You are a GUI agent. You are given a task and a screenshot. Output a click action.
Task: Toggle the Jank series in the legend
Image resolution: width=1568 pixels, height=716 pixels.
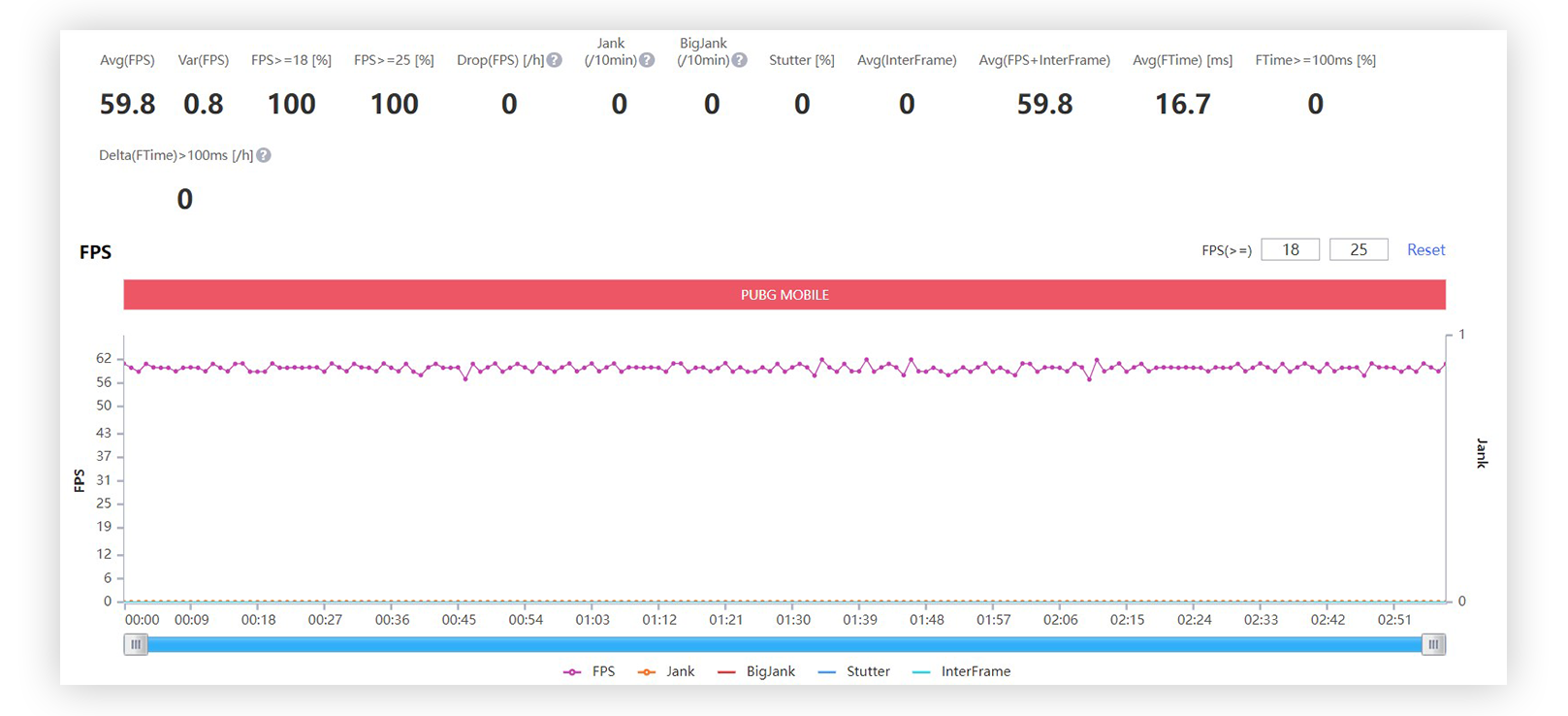click(666, 671)
